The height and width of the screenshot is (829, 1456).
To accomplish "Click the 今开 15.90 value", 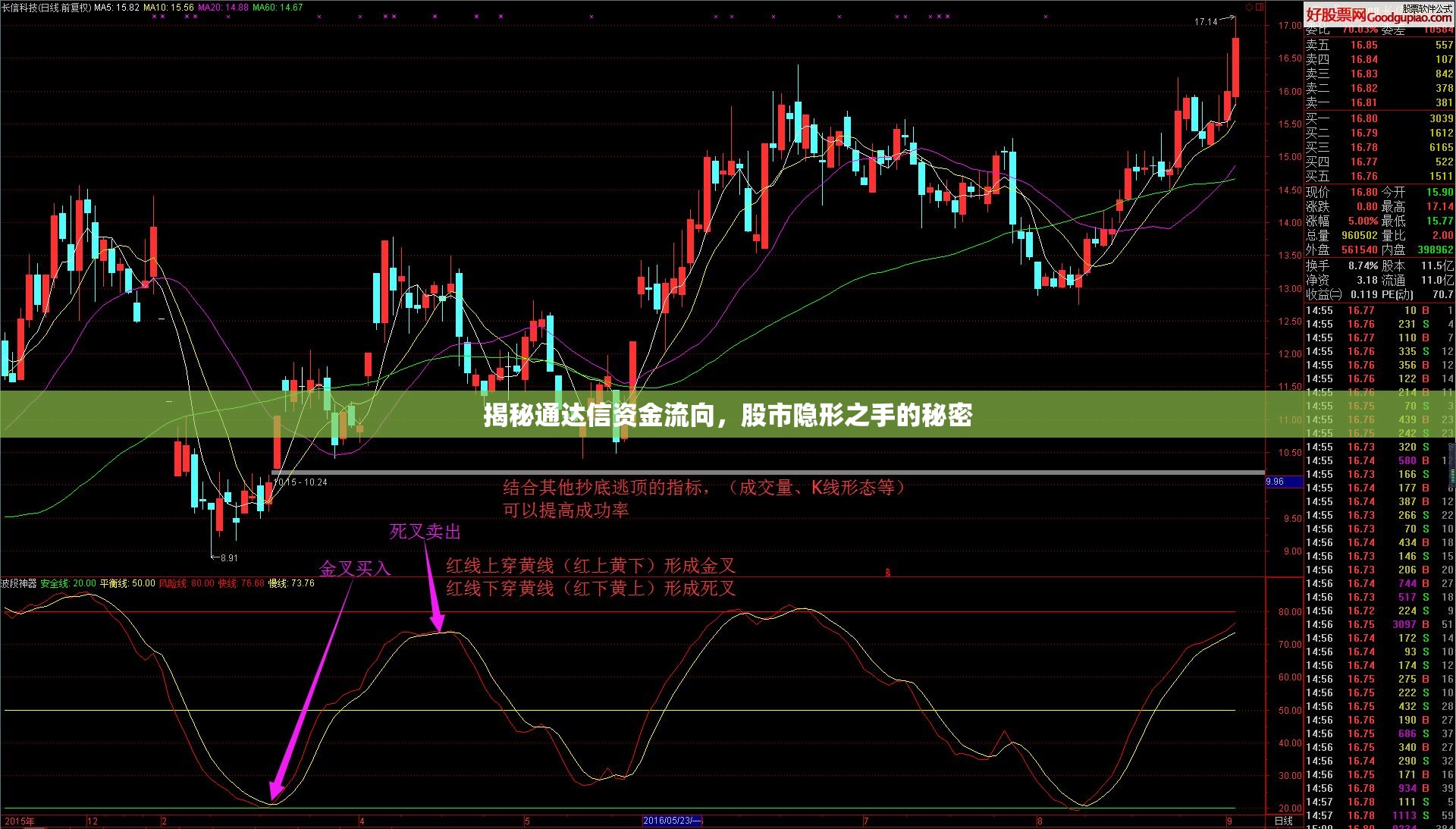I will [1439, 193].
